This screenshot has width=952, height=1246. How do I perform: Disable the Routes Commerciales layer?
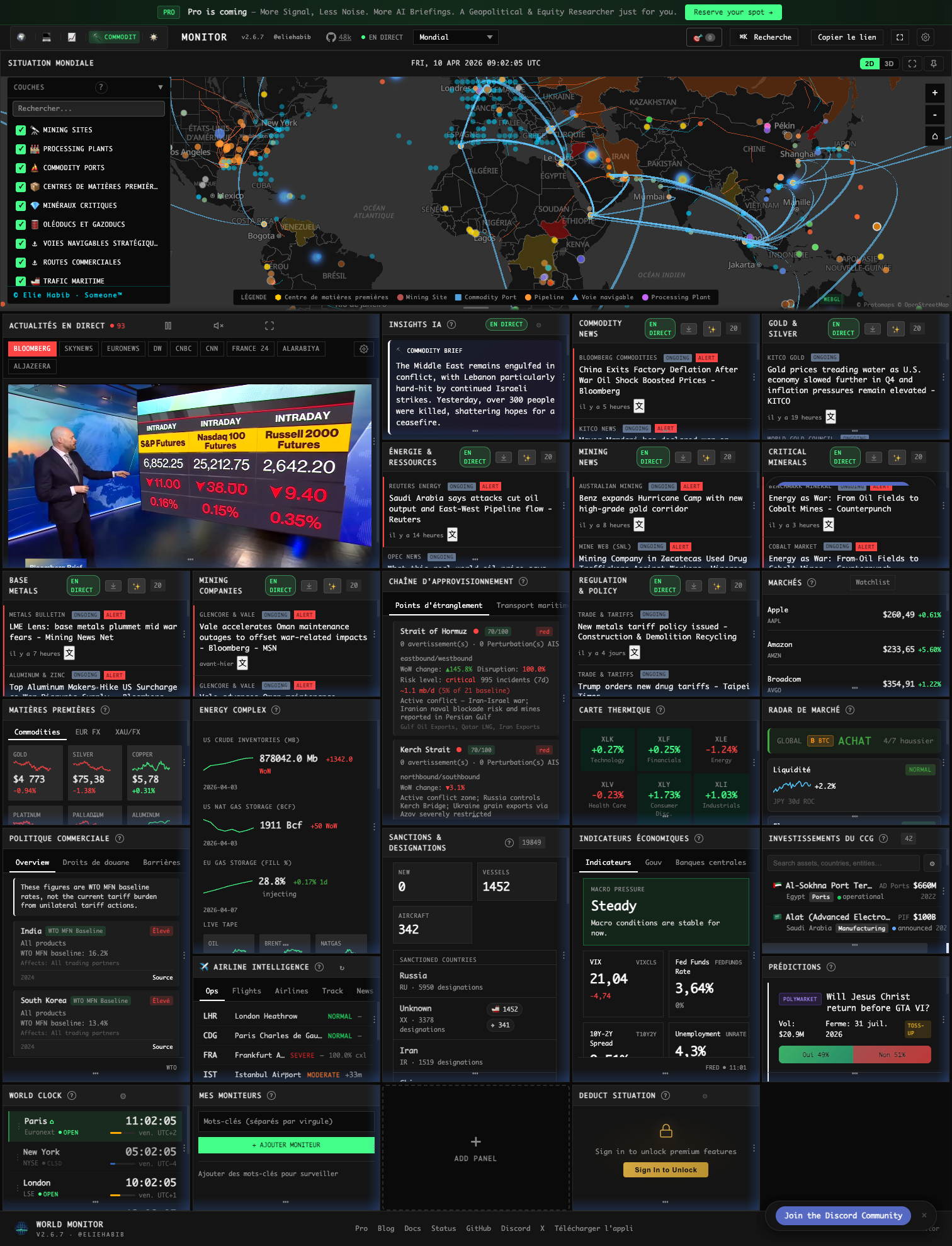(x=21, y=263)
